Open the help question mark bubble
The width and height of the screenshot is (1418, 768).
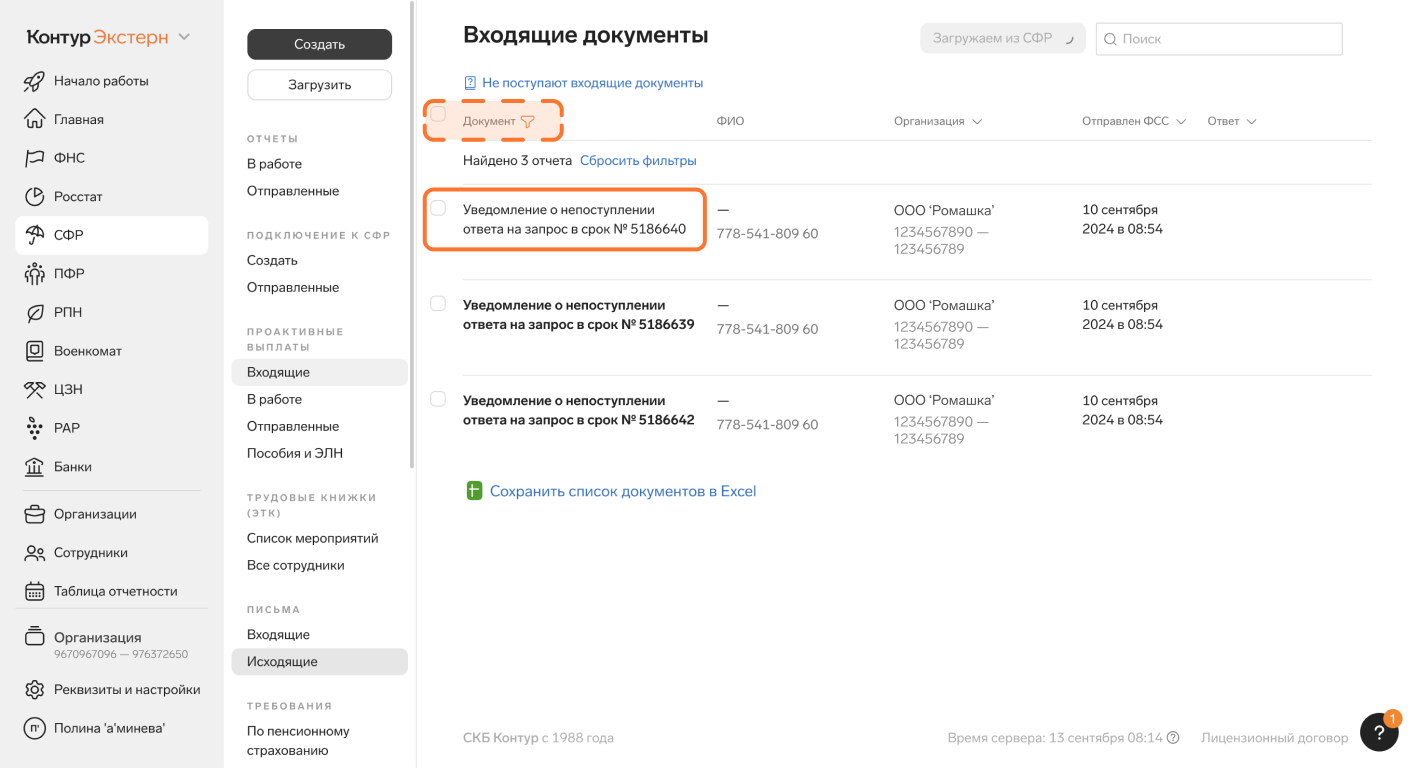[x=1379, y=732]
